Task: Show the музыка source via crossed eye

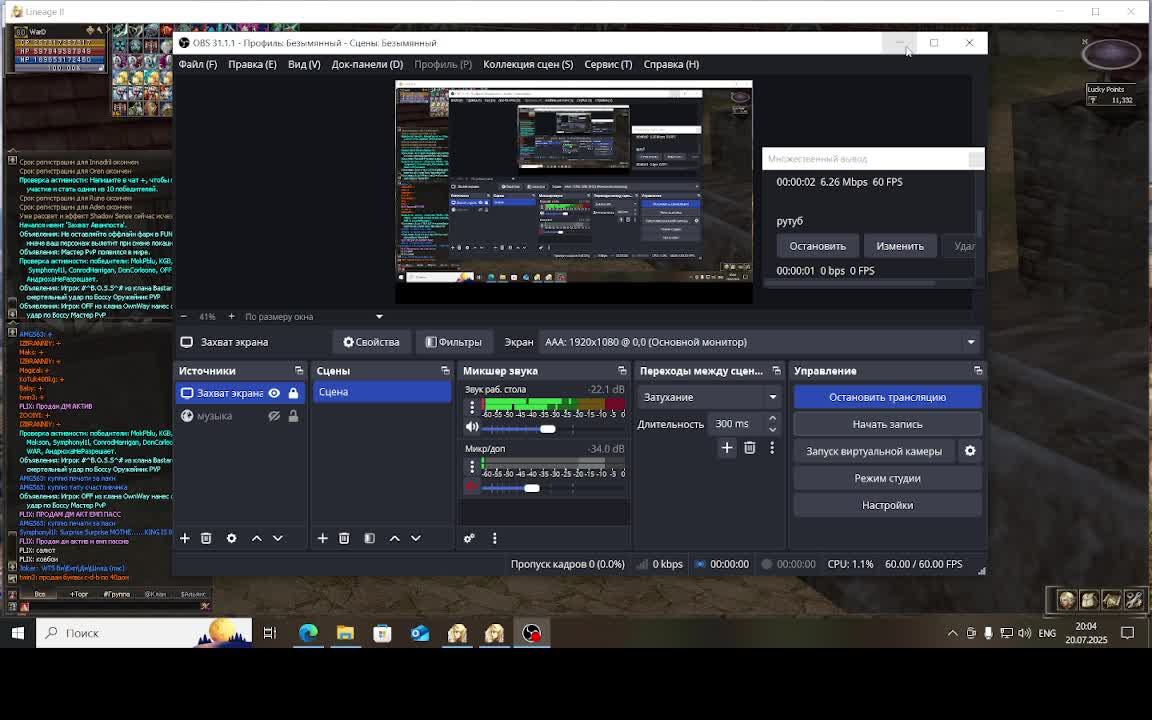Action: point(274,416)
